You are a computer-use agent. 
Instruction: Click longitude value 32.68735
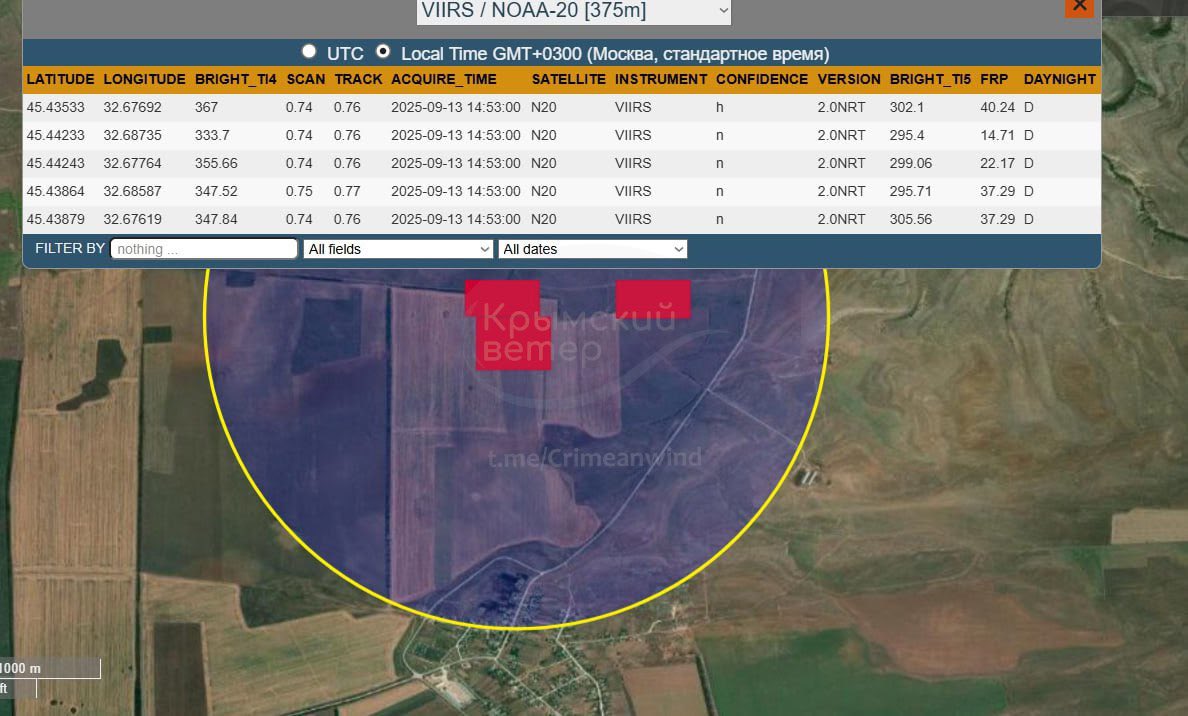tap(133, 135)
